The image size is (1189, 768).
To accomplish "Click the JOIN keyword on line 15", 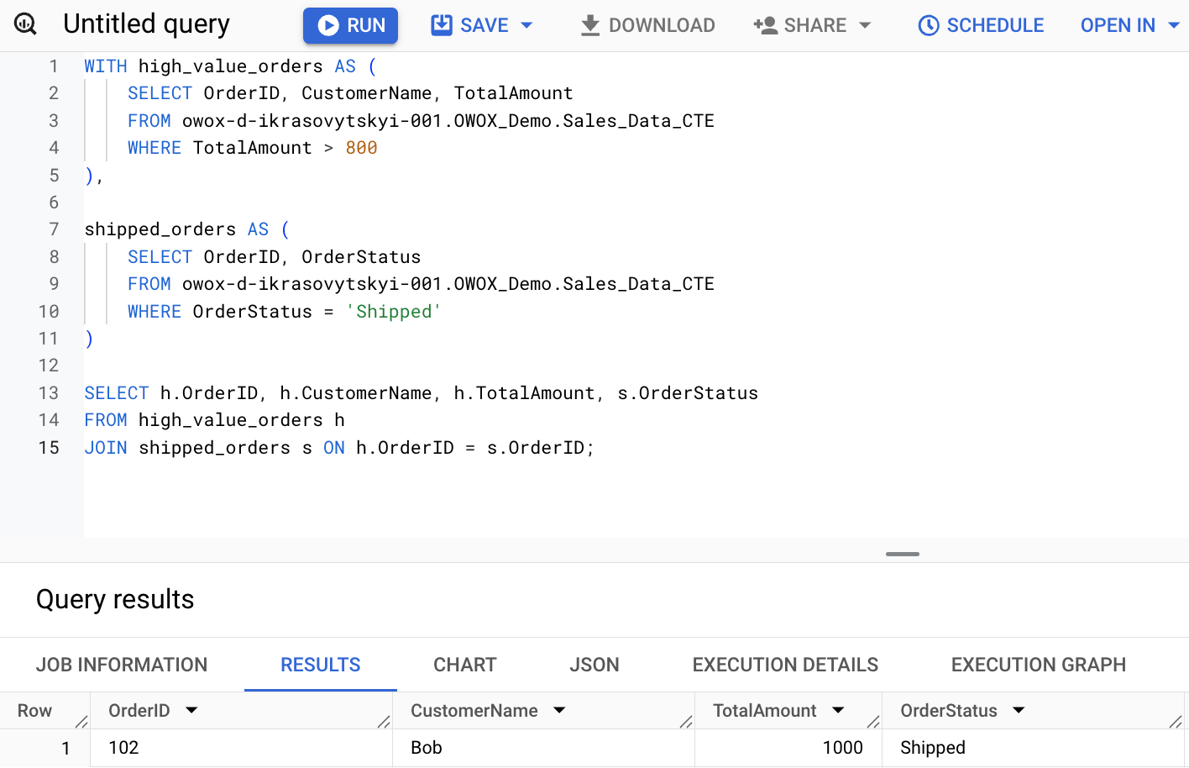I will [105, 448].
